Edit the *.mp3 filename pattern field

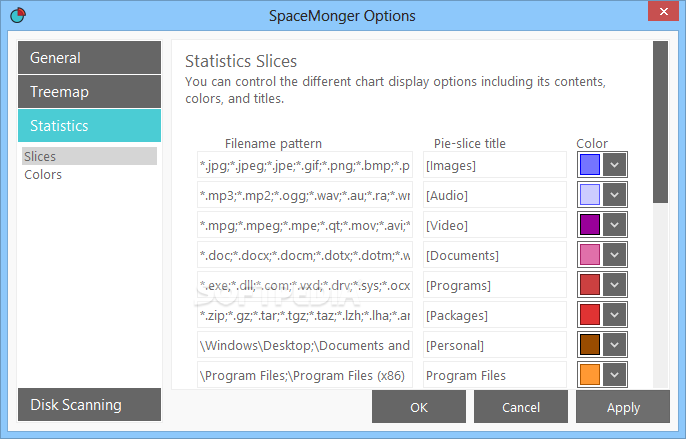click(305, 195)
